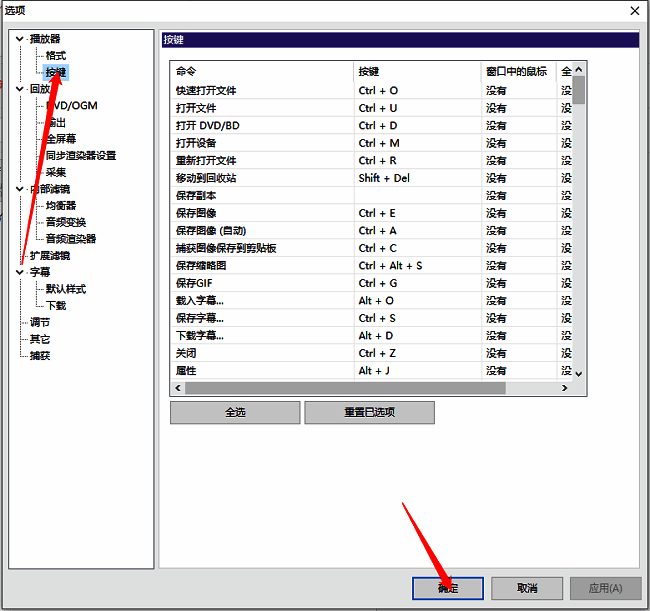The height and width of the screenshot is (611, 650).
Task: Click the Ctrl + O shortcut cell
Action: (378, 90)
